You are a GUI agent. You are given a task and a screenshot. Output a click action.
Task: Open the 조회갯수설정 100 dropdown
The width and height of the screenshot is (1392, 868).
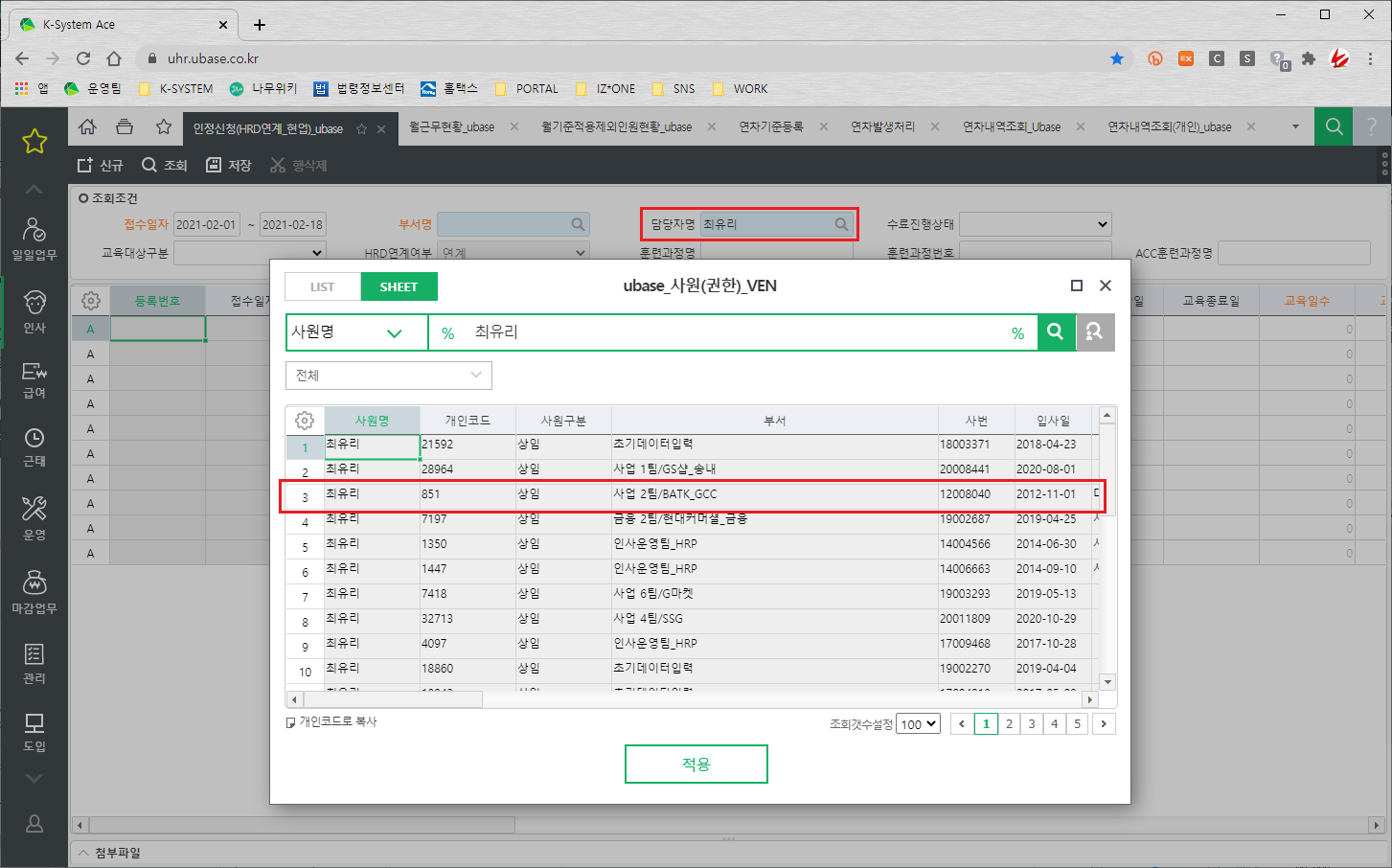(x=918, y=724)
